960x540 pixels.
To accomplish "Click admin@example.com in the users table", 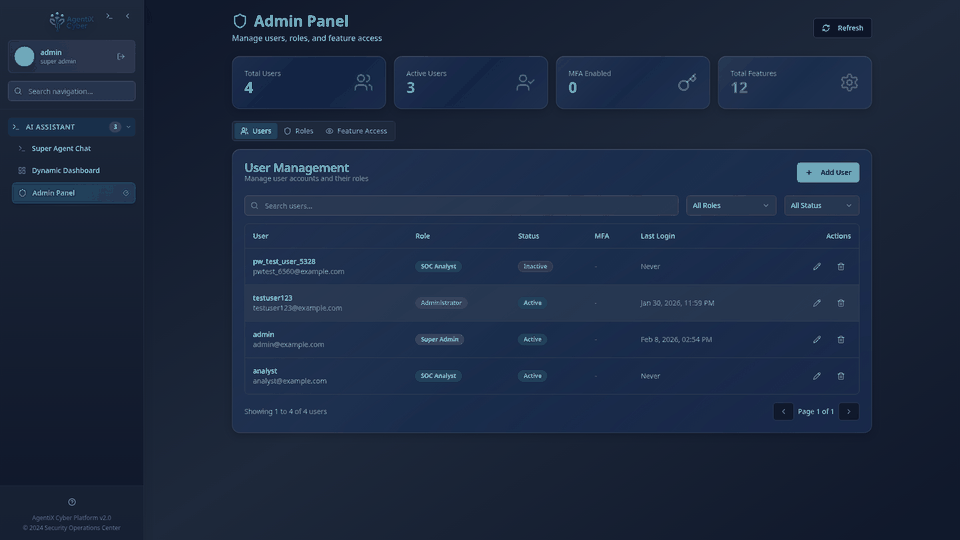I will 288,345.
